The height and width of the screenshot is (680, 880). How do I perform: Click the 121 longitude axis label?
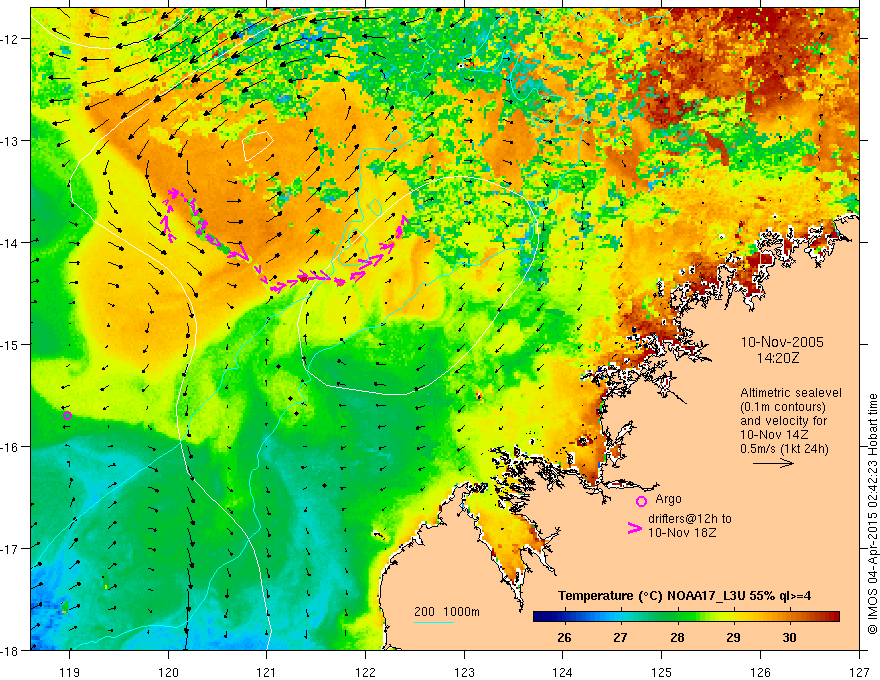click(x=267, y=672)
